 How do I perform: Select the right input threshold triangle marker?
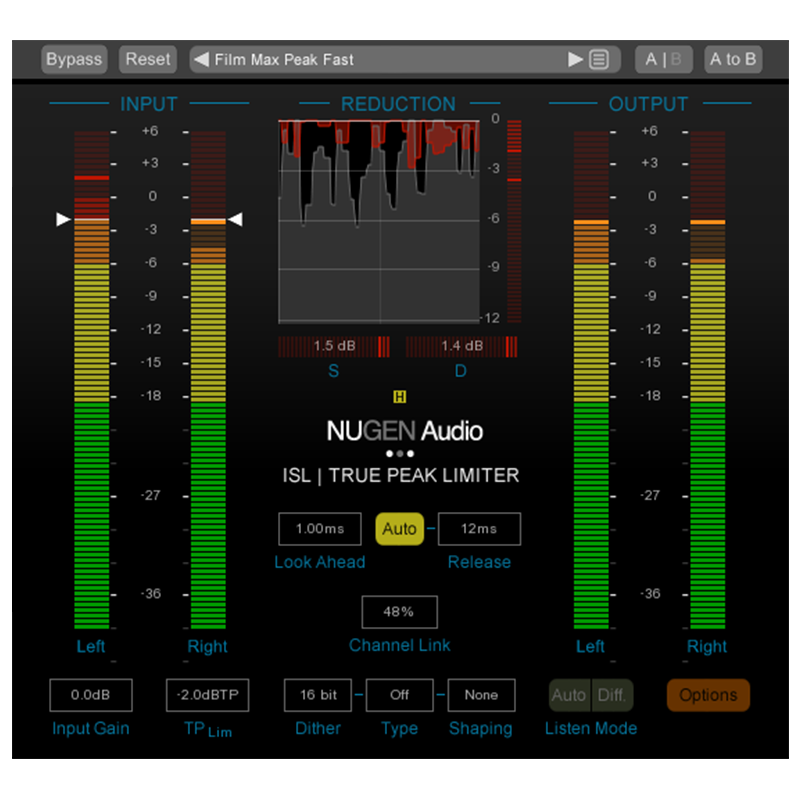click(235, 219)
